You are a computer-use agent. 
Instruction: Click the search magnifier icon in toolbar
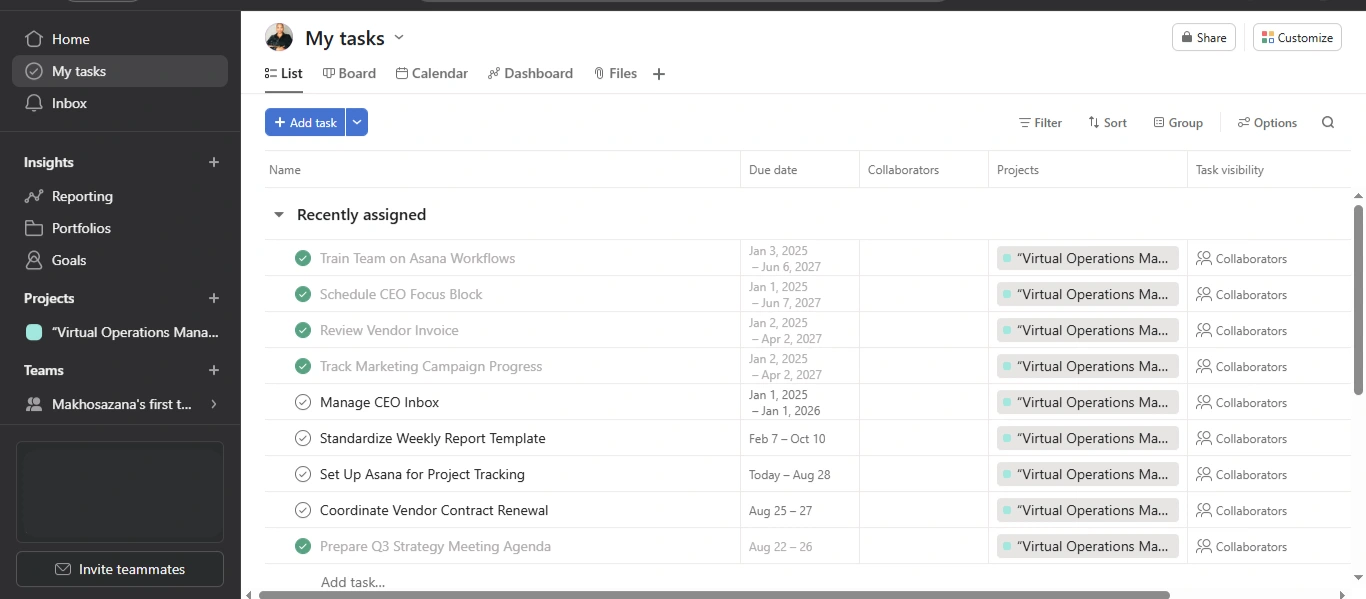coord(1328,123)
